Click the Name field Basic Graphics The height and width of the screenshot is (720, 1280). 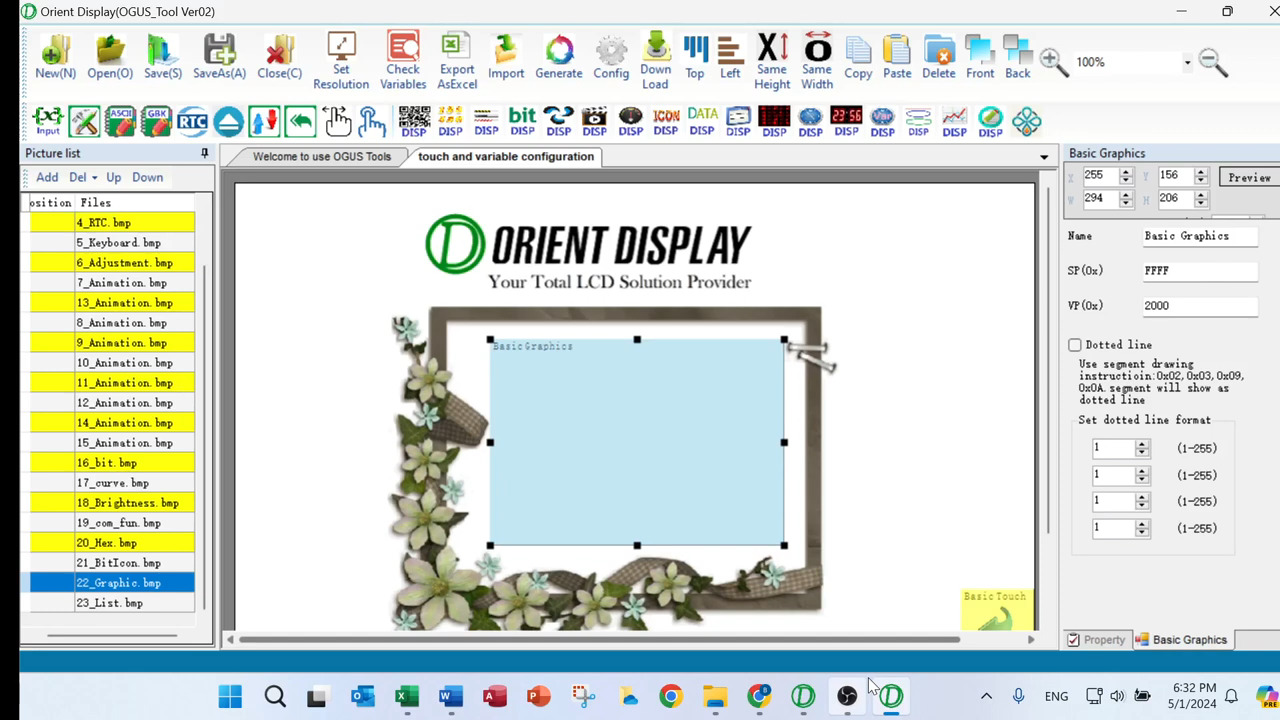pyautogui.click(x=1199, y=236)
